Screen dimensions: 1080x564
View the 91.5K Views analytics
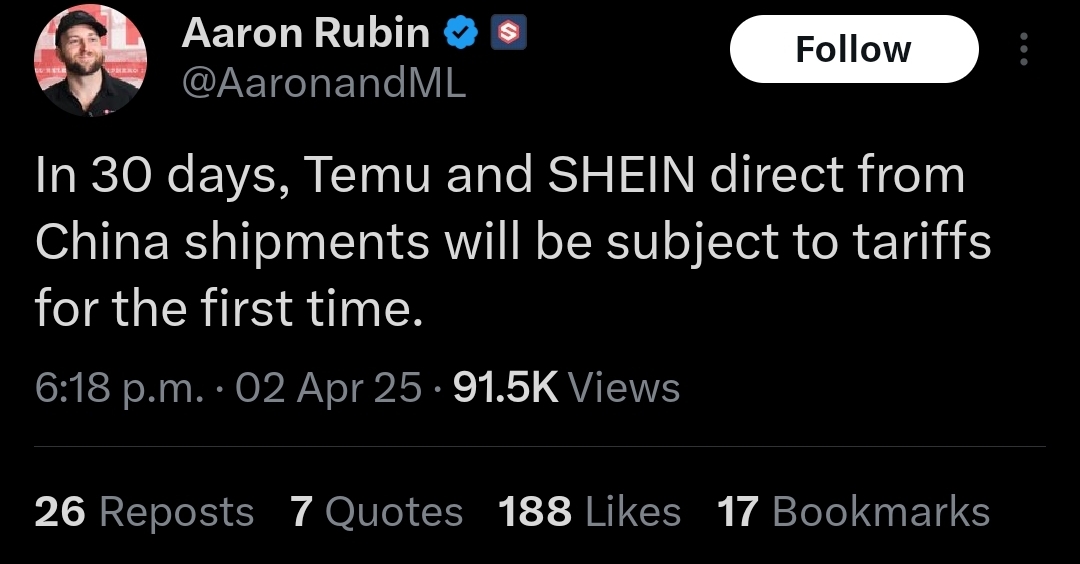point(566,388)
